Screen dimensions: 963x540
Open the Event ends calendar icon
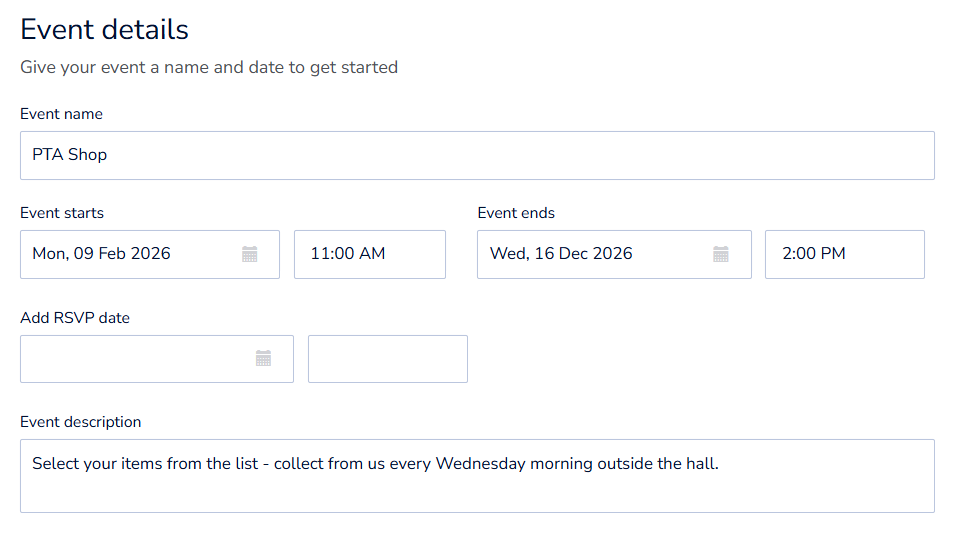[x=721, y=254]
